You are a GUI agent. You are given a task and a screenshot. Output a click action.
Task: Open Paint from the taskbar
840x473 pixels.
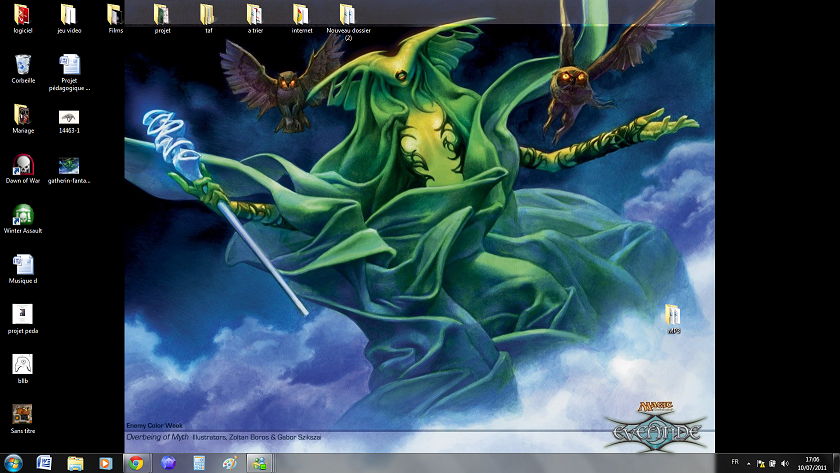[230, 463]
